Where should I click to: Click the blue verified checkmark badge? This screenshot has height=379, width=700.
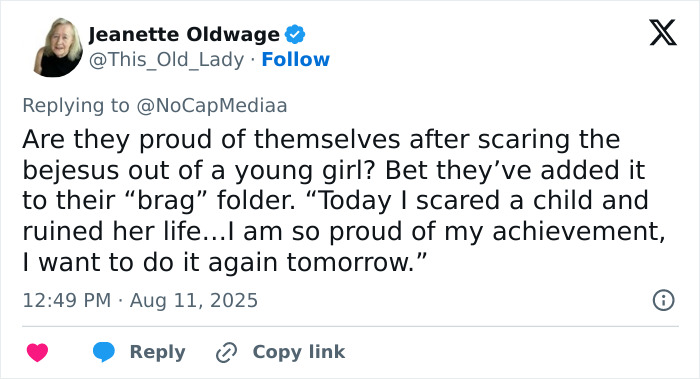[x=295, y=34]
